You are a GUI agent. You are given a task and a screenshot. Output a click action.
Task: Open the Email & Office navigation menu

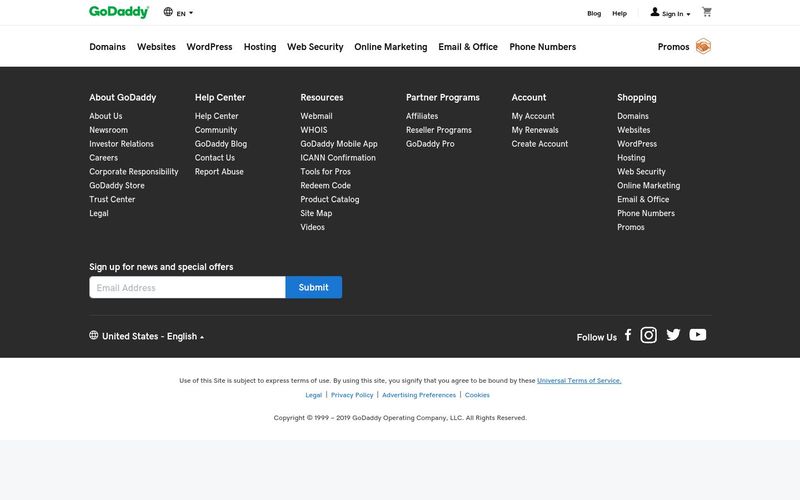tap(468, 47)
